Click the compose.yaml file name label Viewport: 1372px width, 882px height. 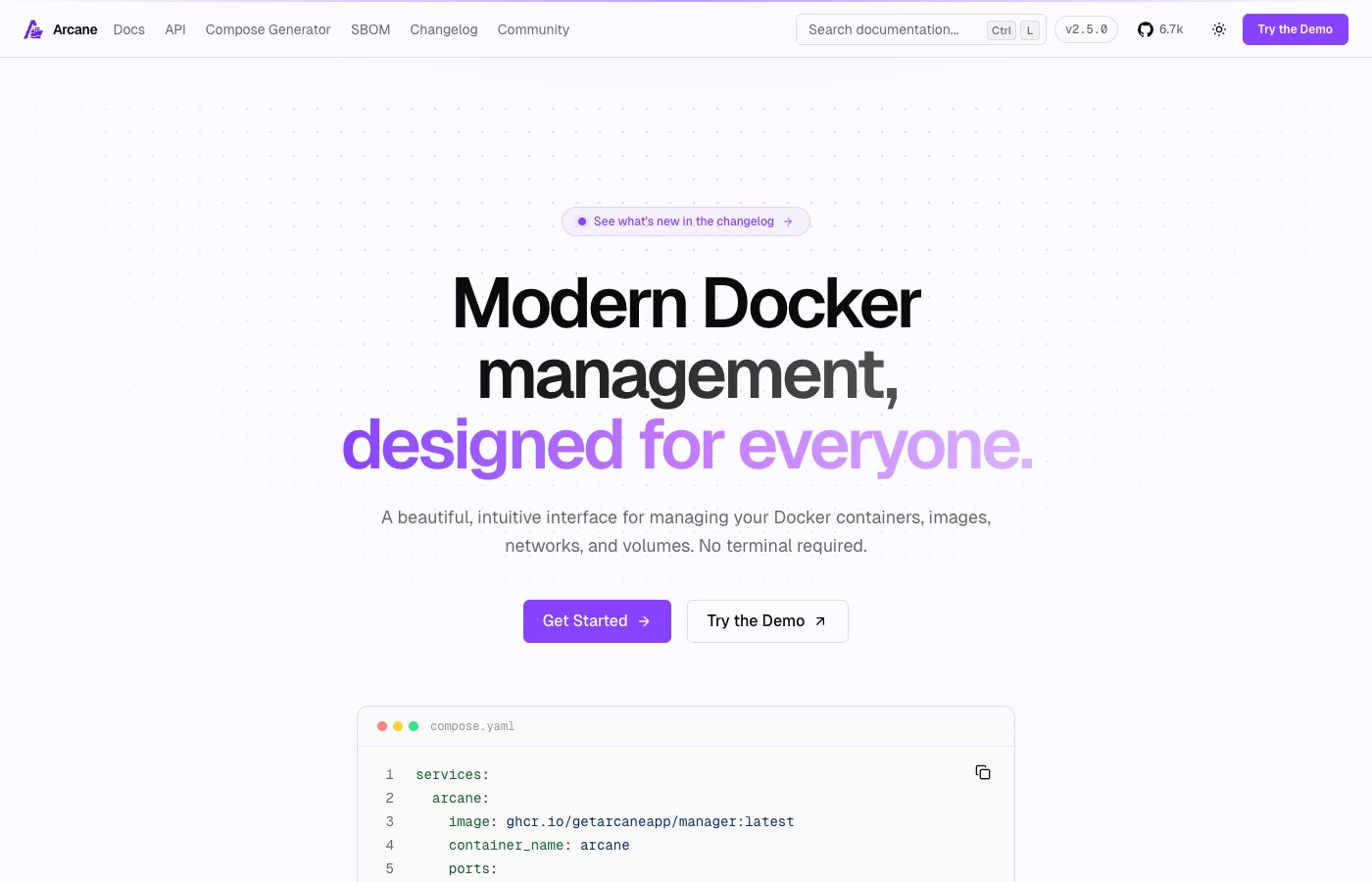pos(472,726)
